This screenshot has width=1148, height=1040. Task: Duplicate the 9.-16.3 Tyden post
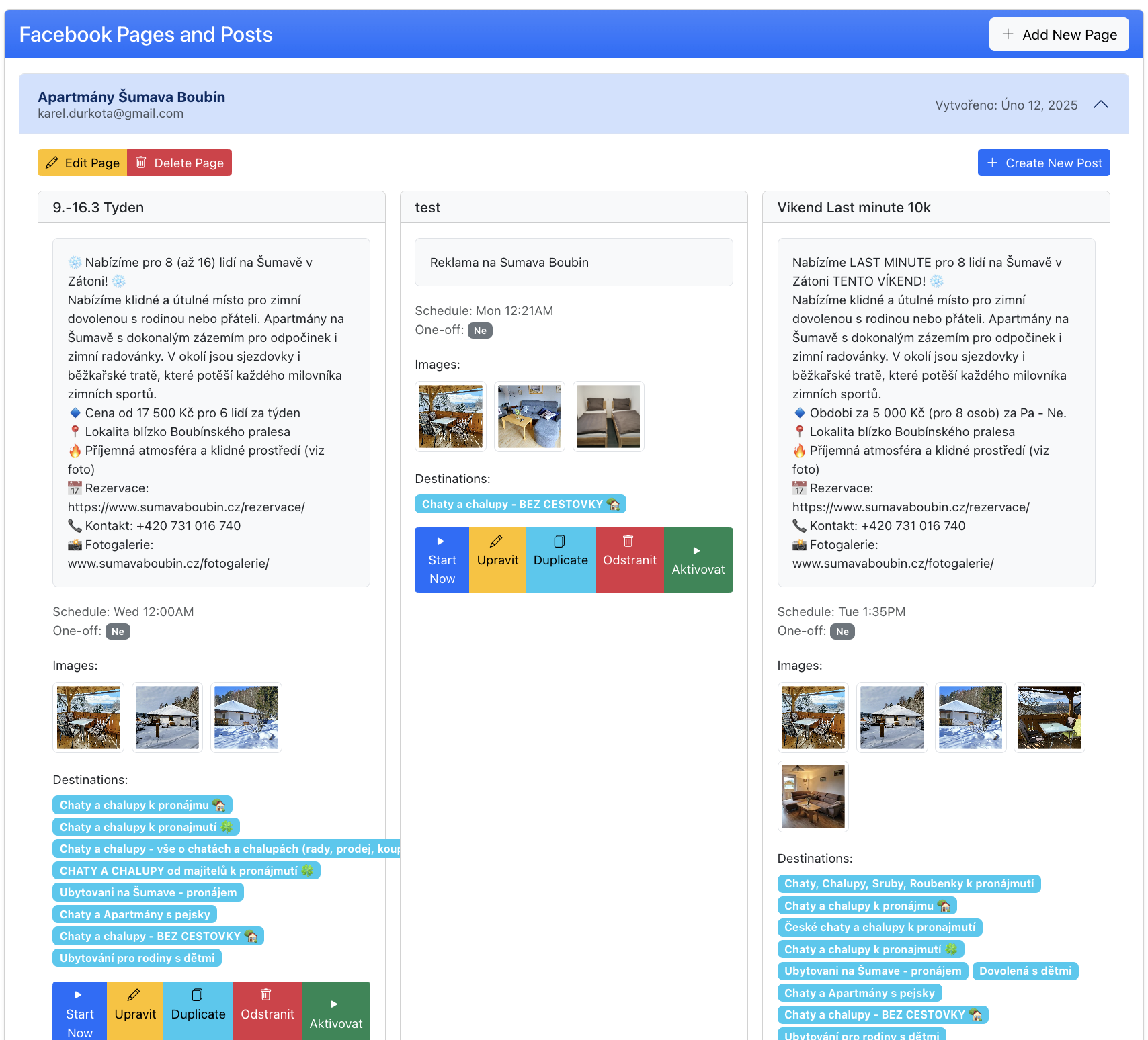pos(198,1011)
